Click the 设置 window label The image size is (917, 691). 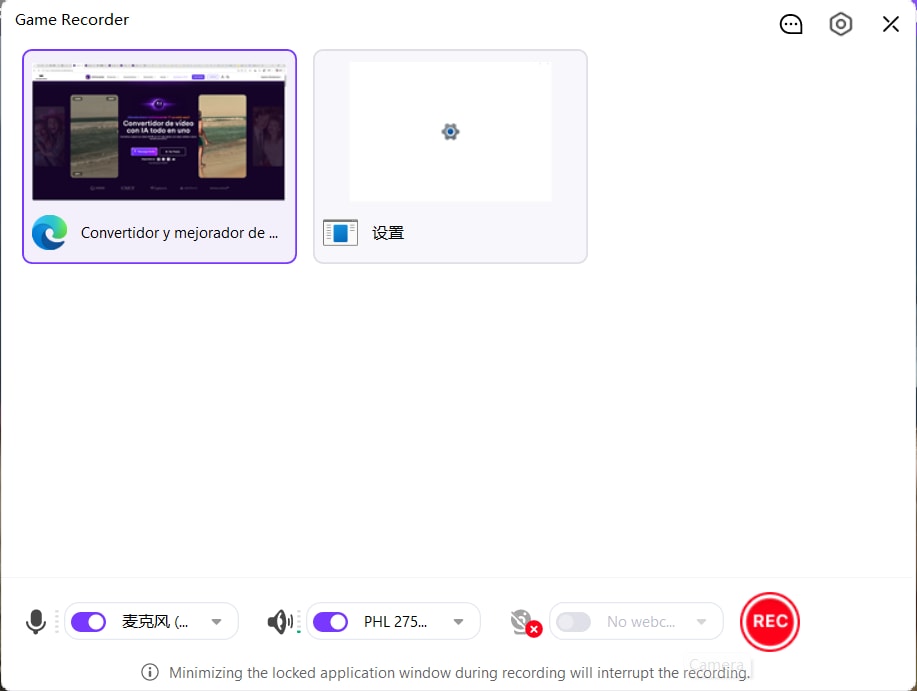[x=388, y=233]
